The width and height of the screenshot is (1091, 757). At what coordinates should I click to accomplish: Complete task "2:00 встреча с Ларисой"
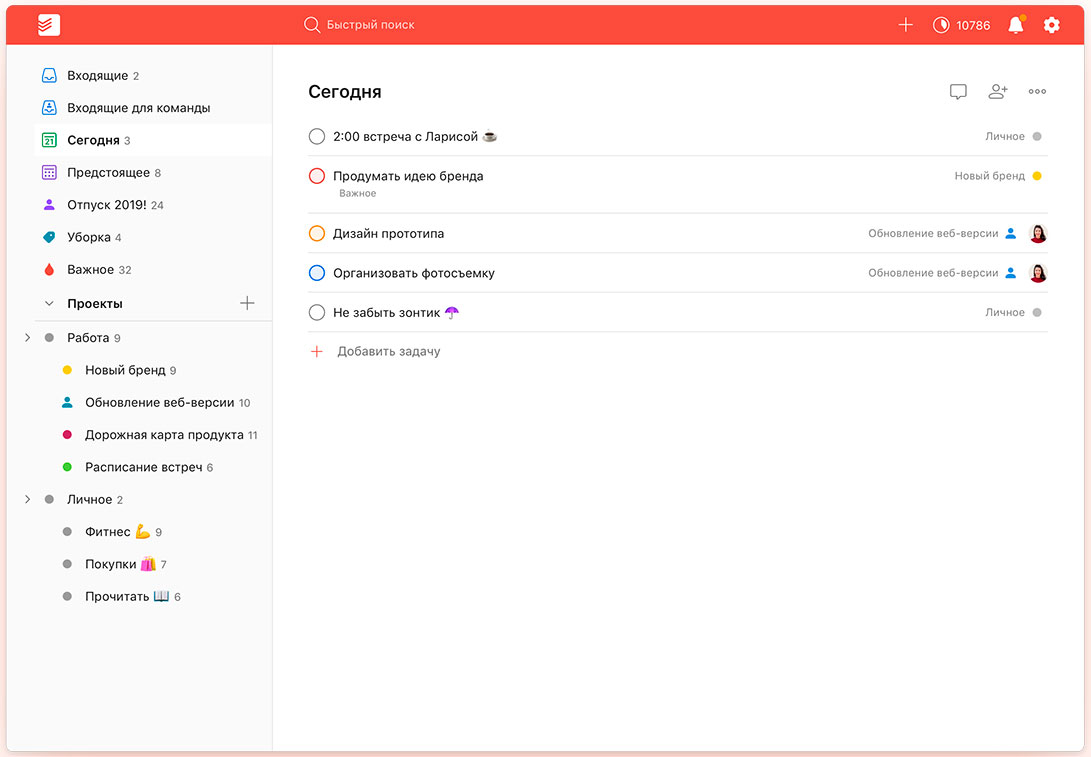pos(317,136)
